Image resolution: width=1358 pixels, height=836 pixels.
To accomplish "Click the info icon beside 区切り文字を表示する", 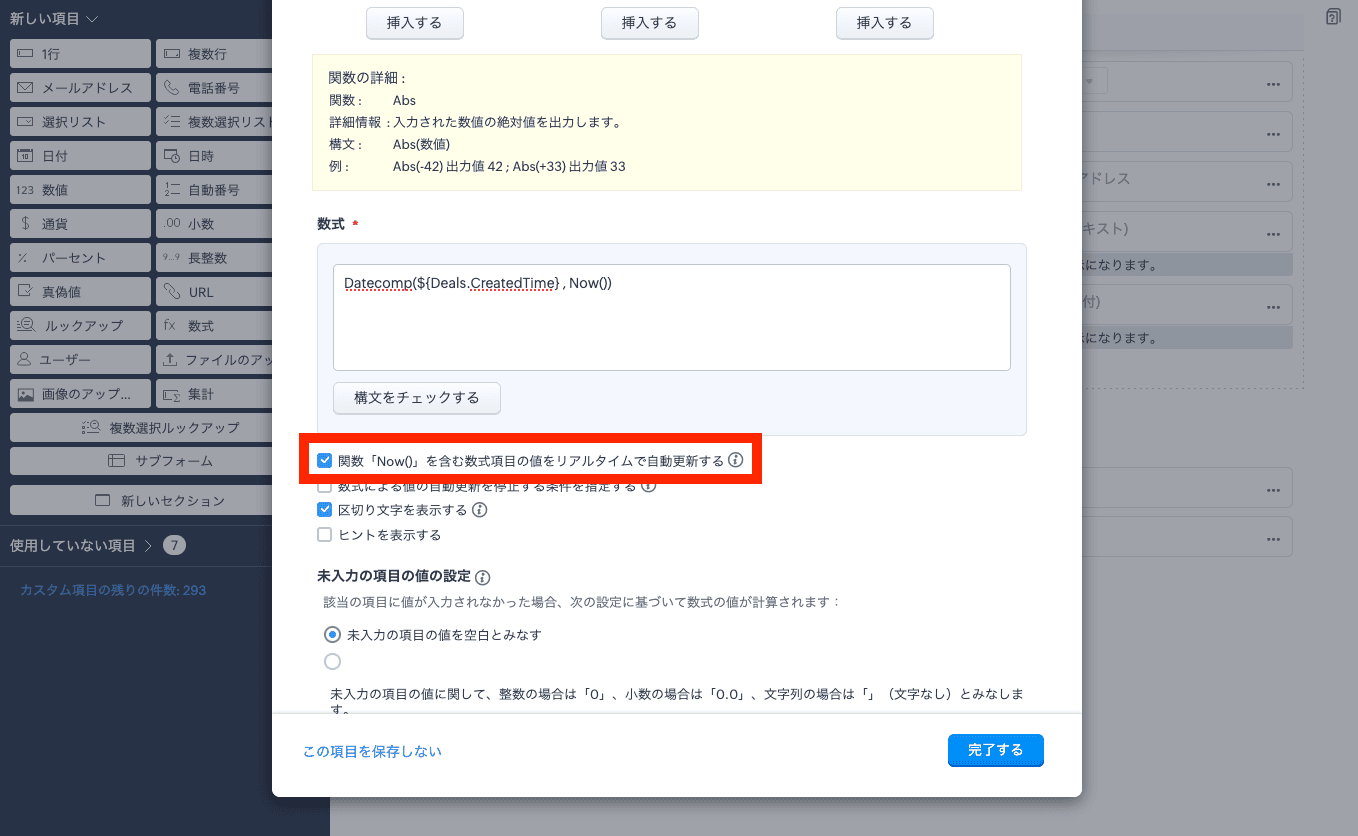I will click(x=479, y=510).
